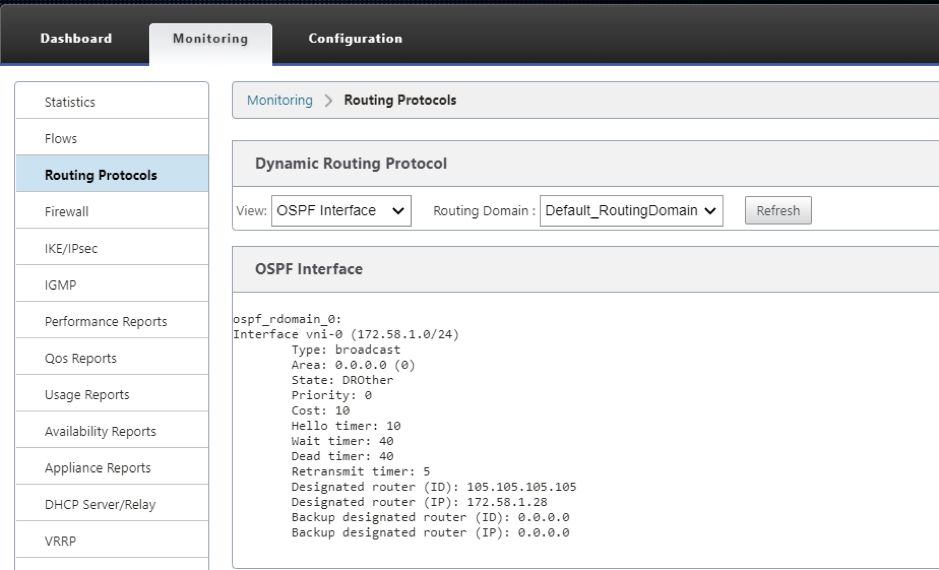Click the 'View:' label
Image resolution: width=939 pixels, height=570 pixels.
pos(252,211)
